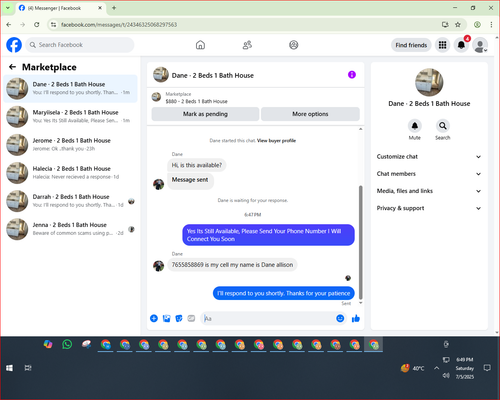Show hidden system tray icons
This screenshot has height=400, width=500.
(x=436, y=368)
